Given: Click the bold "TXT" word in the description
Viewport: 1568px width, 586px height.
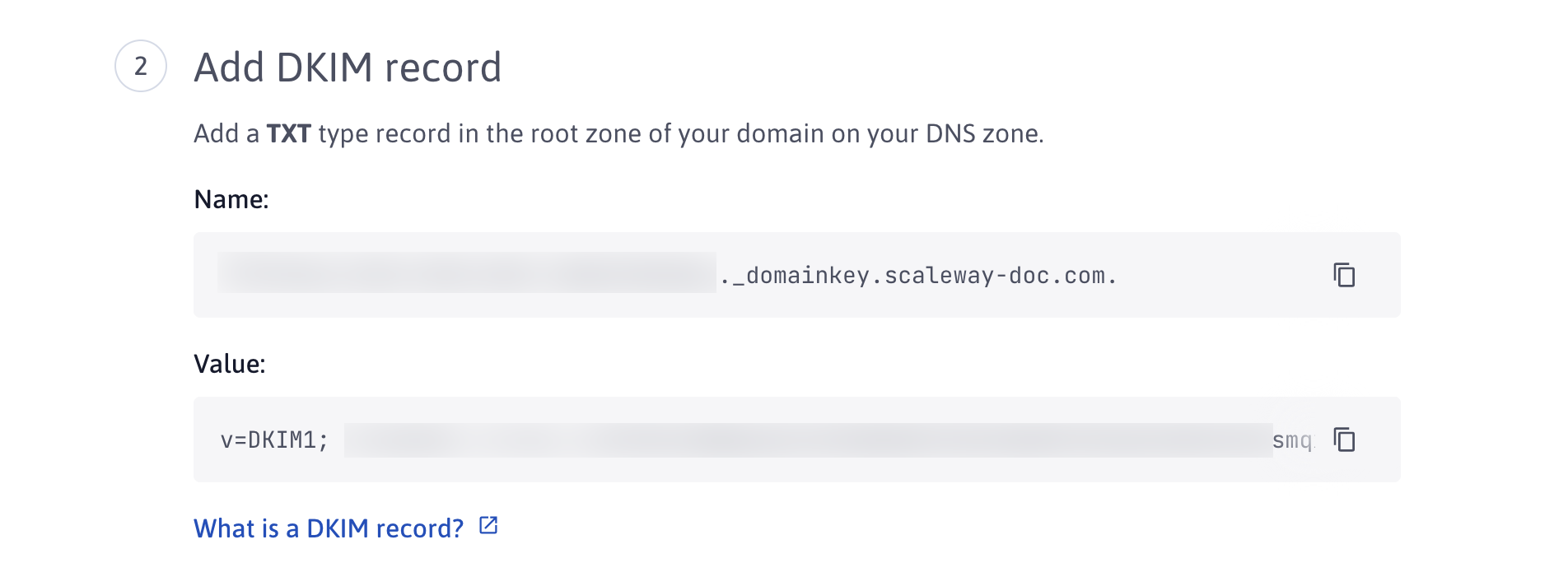Looking at the screenshot, I should 288,133.
